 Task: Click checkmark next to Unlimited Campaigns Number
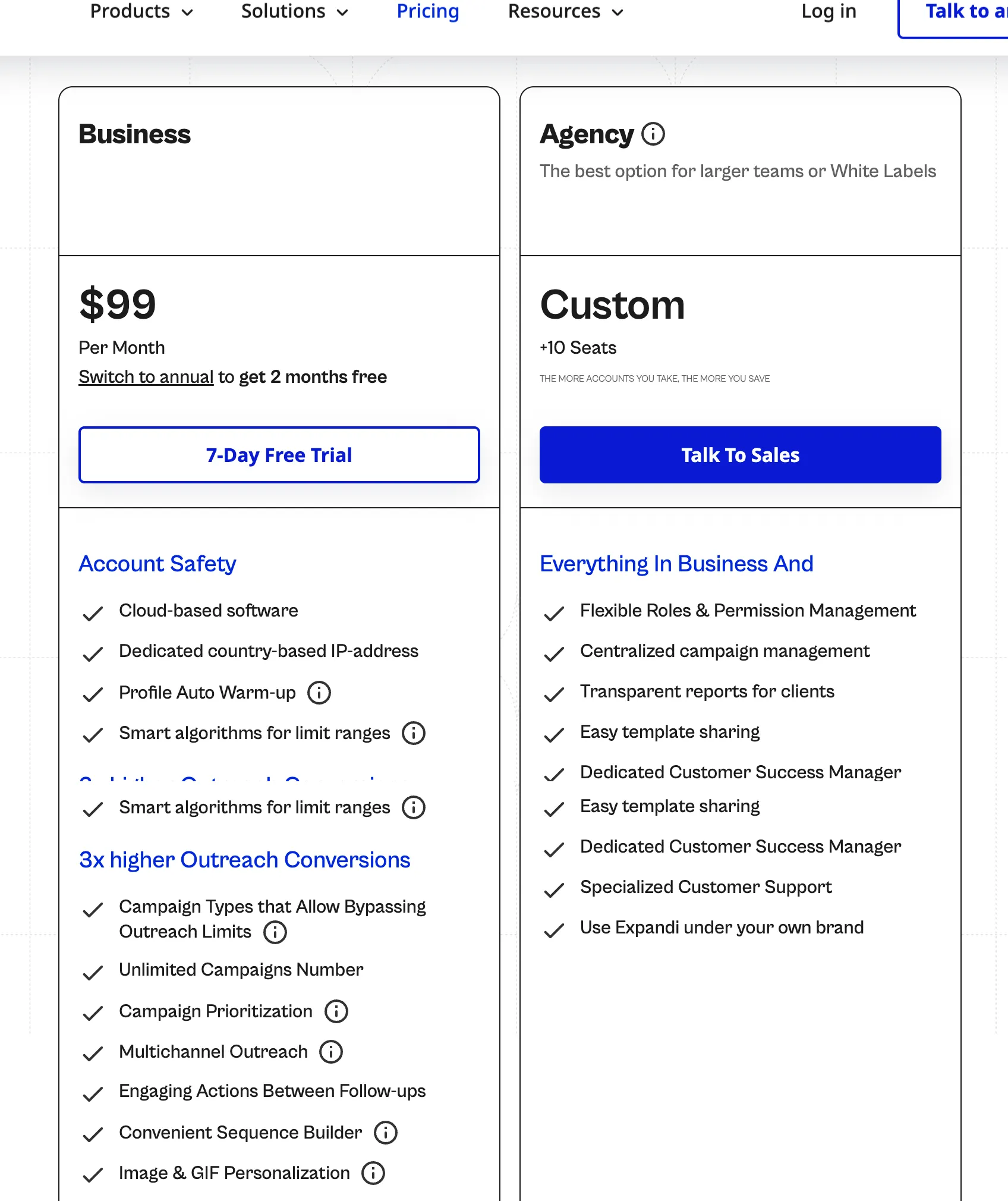(93, 972)
